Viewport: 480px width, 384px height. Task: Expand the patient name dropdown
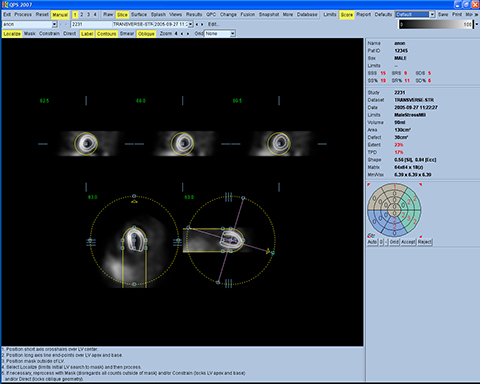click(54, 24)
